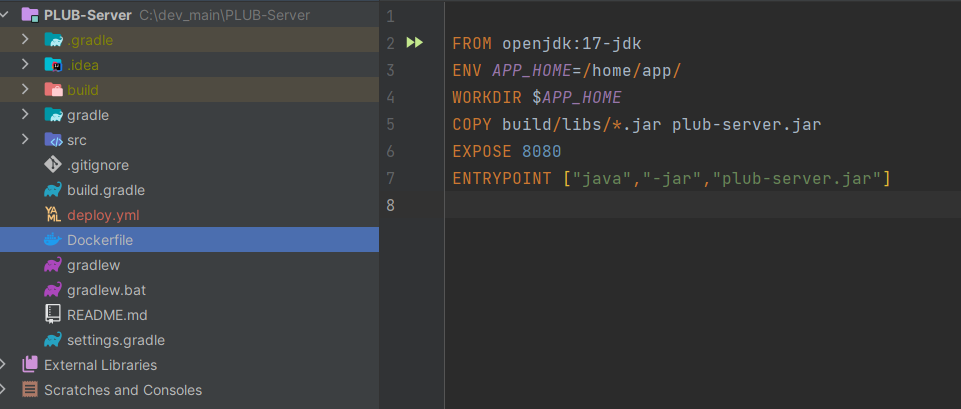This screenshot has width=961, height=409.
Task: Open the settings.gradle file
Action: [116, 340]
